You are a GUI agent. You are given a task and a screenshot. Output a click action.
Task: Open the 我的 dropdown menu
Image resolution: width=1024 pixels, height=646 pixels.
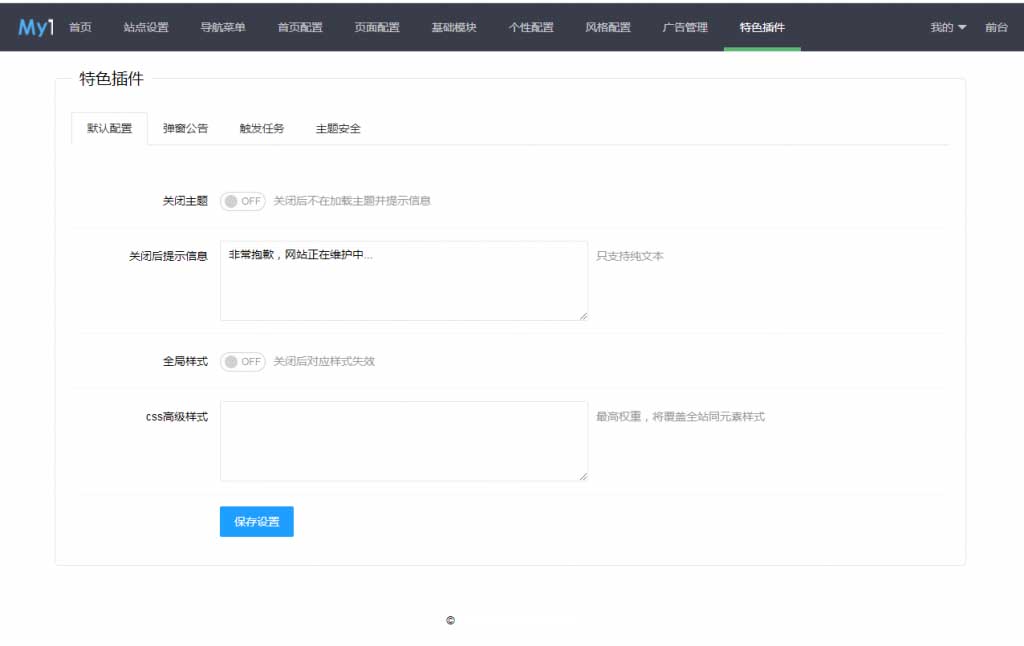[x=946, y=28]
